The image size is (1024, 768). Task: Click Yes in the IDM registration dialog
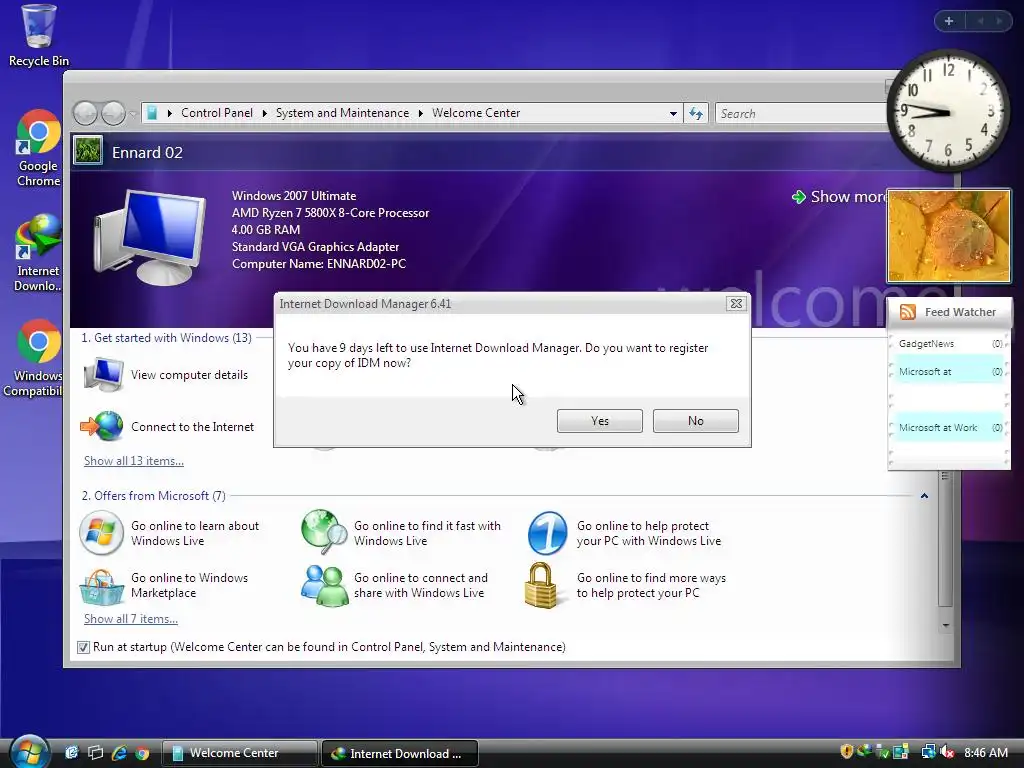[x=600, y=421]
